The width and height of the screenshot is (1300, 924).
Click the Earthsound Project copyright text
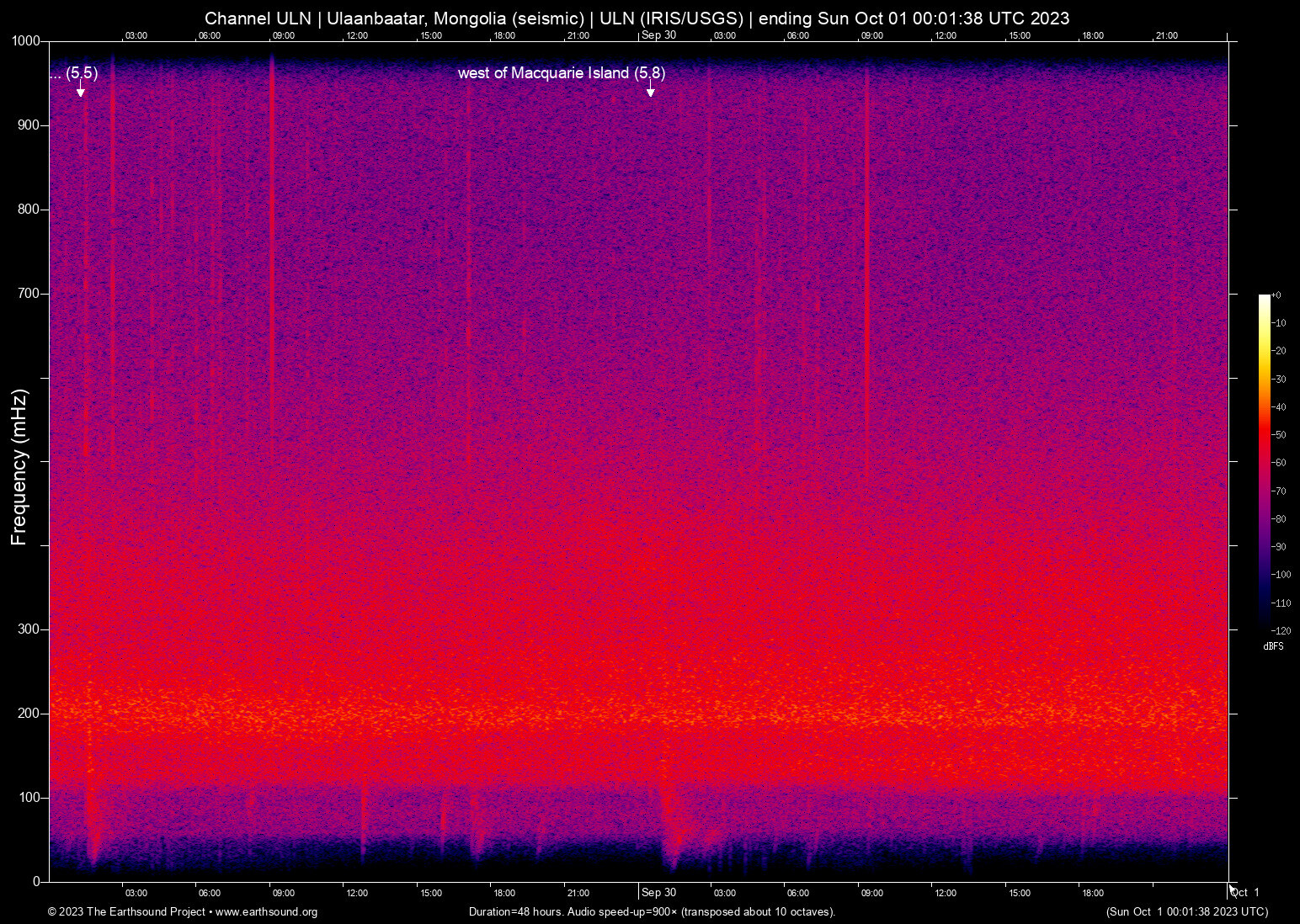coord(126,912)
